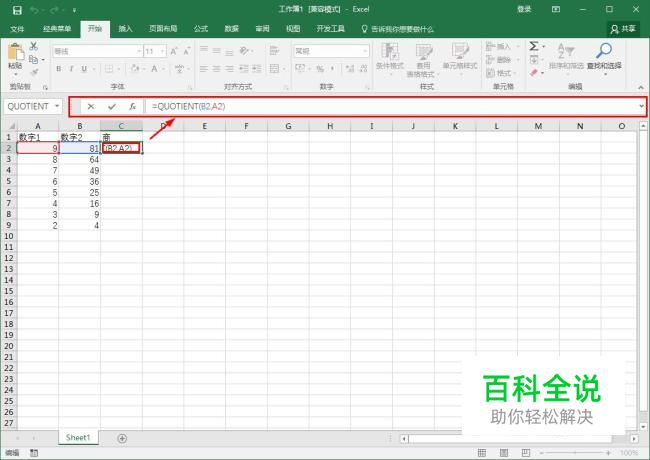Click the 共享 Share button
The height and width of the screenshot is (460, 650).
click(623, 29)
